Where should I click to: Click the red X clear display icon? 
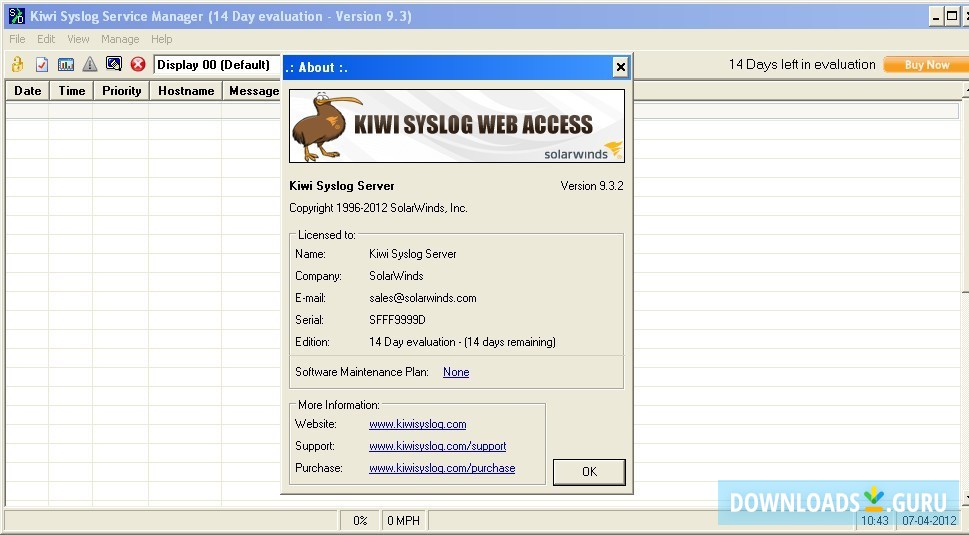tap(138, 64)
